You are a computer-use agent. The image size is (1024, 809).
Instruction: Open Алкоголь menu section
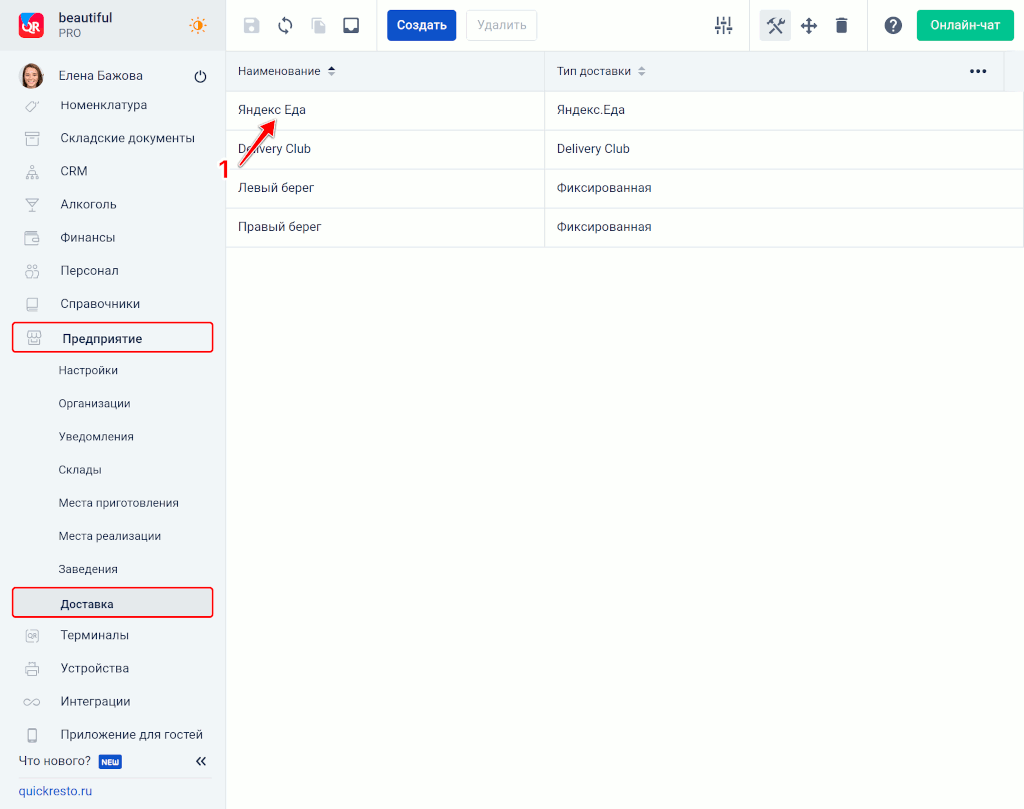tap(88, 204)
